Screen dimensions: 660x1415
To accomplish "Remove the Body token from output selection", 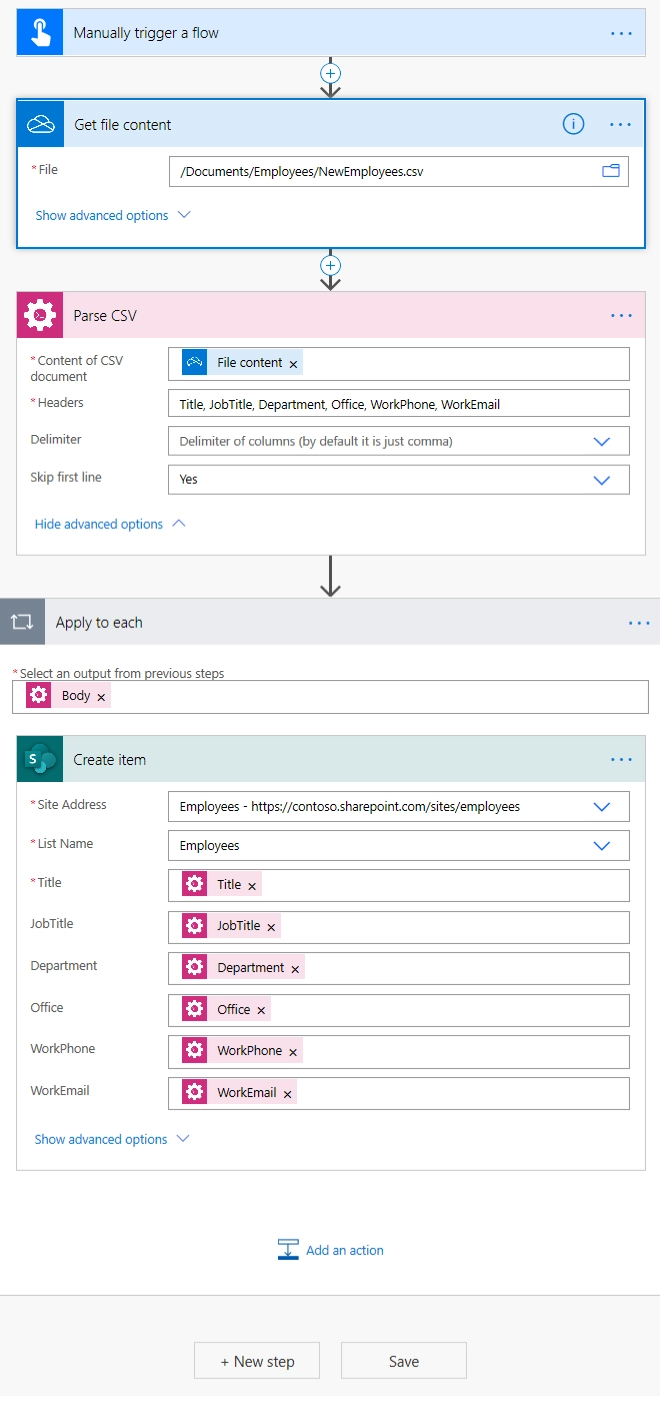I will (x=101, y=697).
